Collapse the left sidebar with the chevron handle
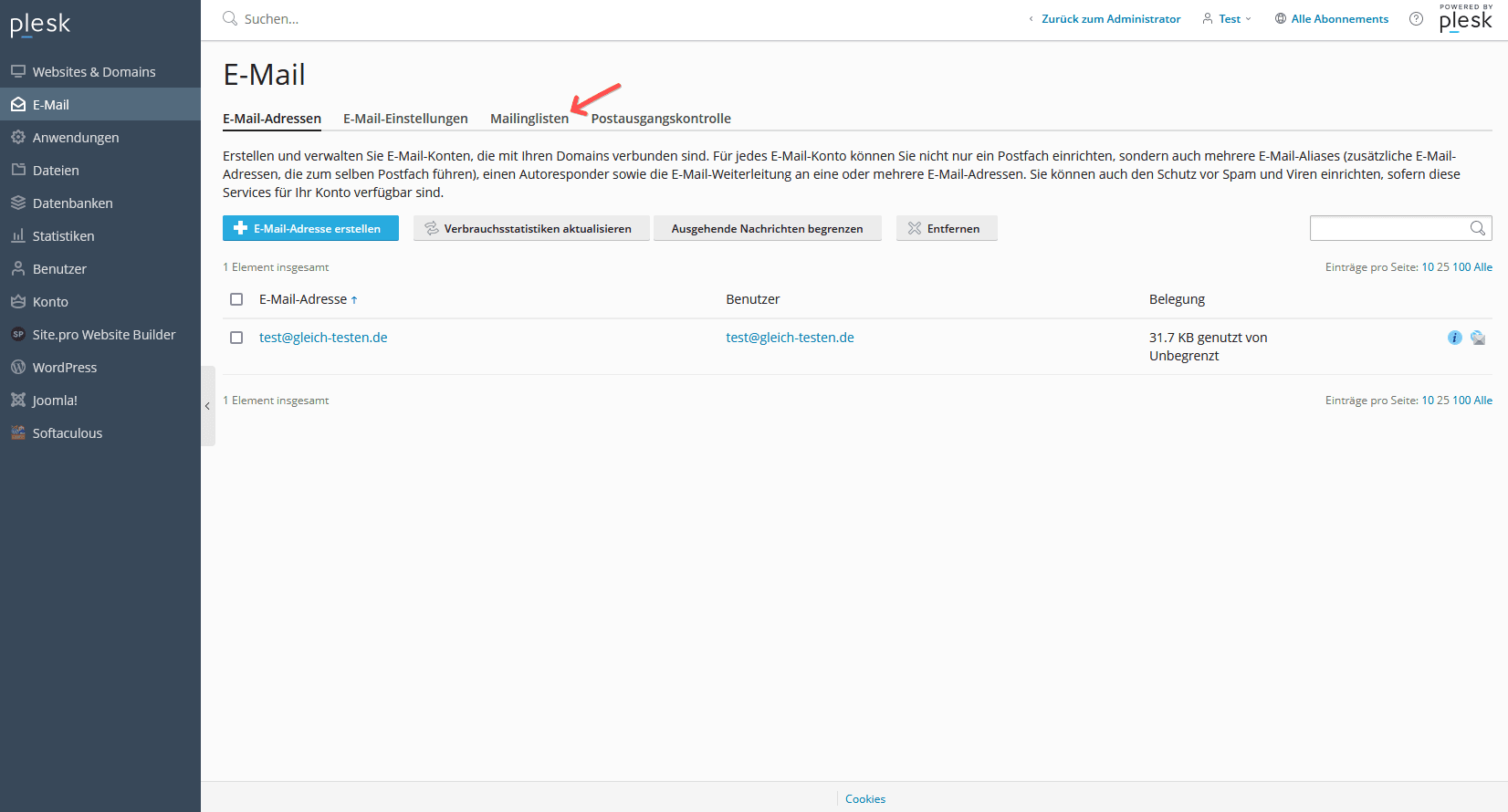The height and width of the screenshot is (812, 1508). click(x=207, y=406)
